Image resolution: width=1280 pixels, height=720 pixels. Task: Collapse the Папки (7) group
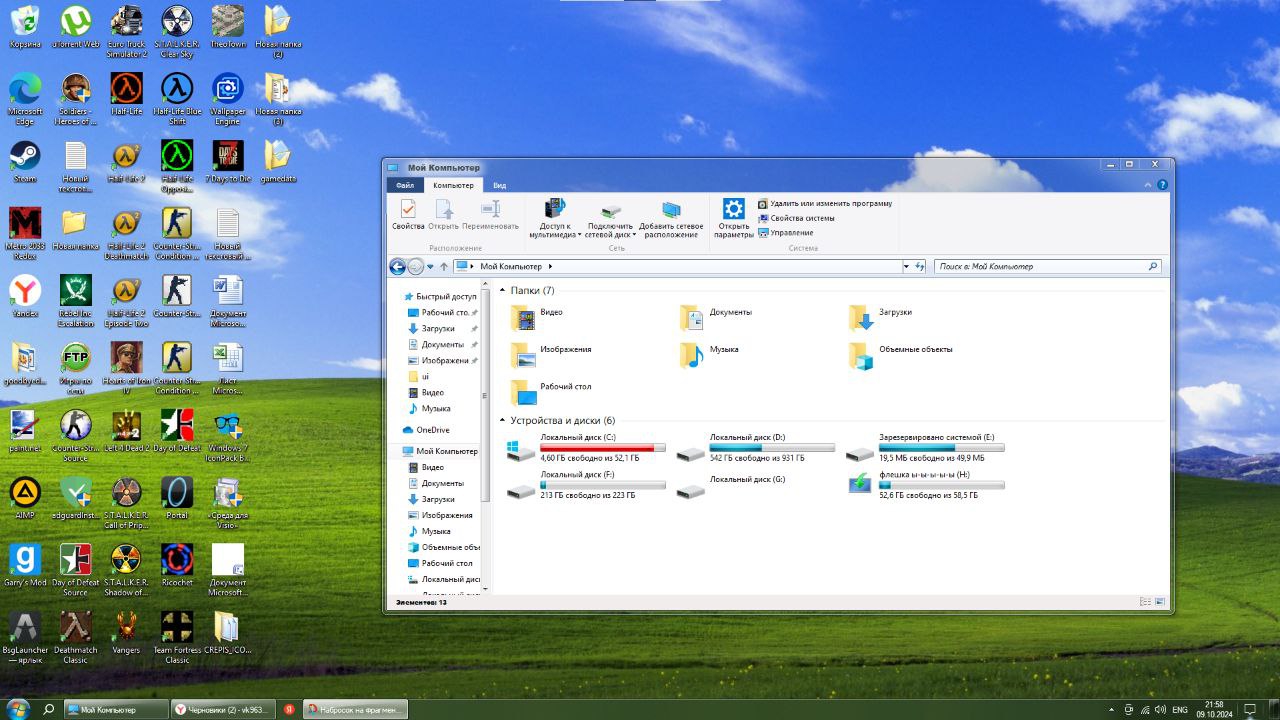click(x=502, y=290)
